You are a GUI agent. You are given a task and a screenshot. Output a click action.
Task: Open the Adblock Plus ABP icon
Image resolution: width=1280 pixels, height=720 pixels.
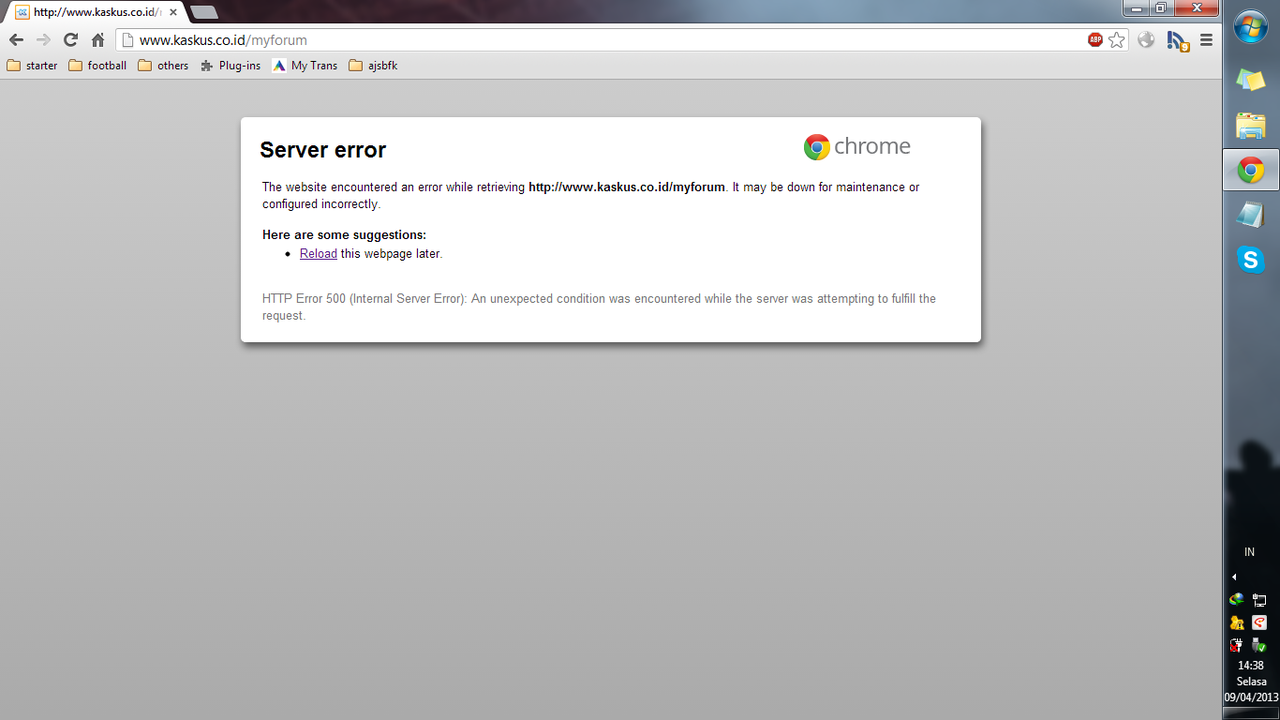tap(1095, 40)
